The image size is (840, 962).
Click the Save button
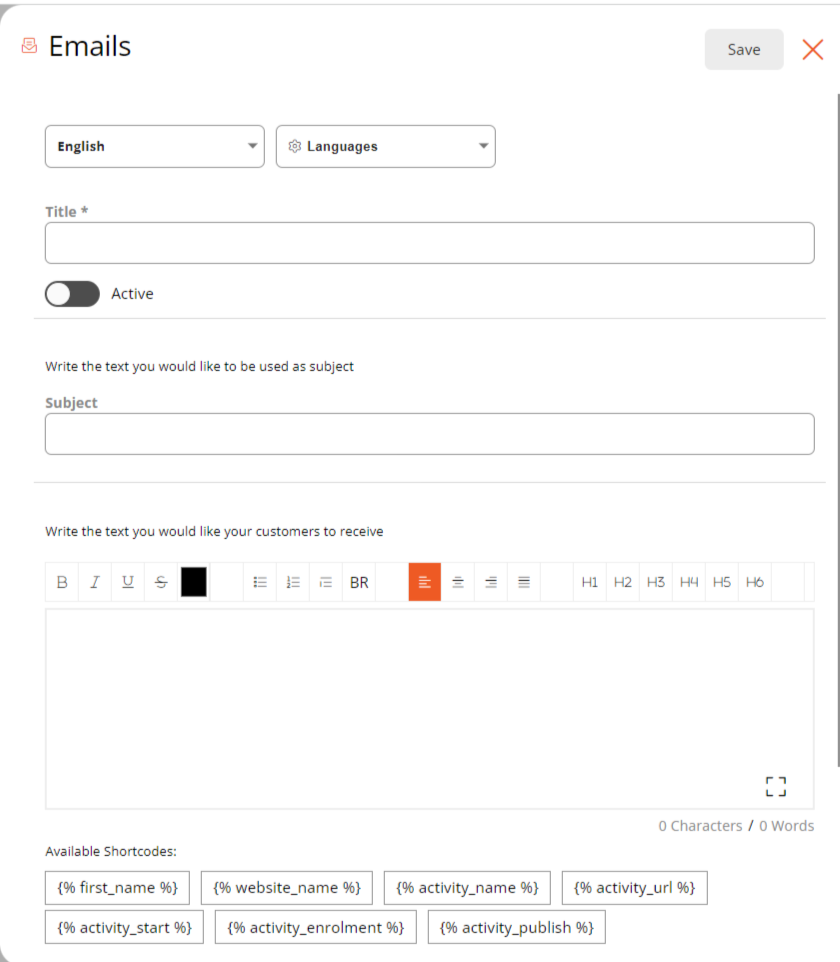[744, 49]
